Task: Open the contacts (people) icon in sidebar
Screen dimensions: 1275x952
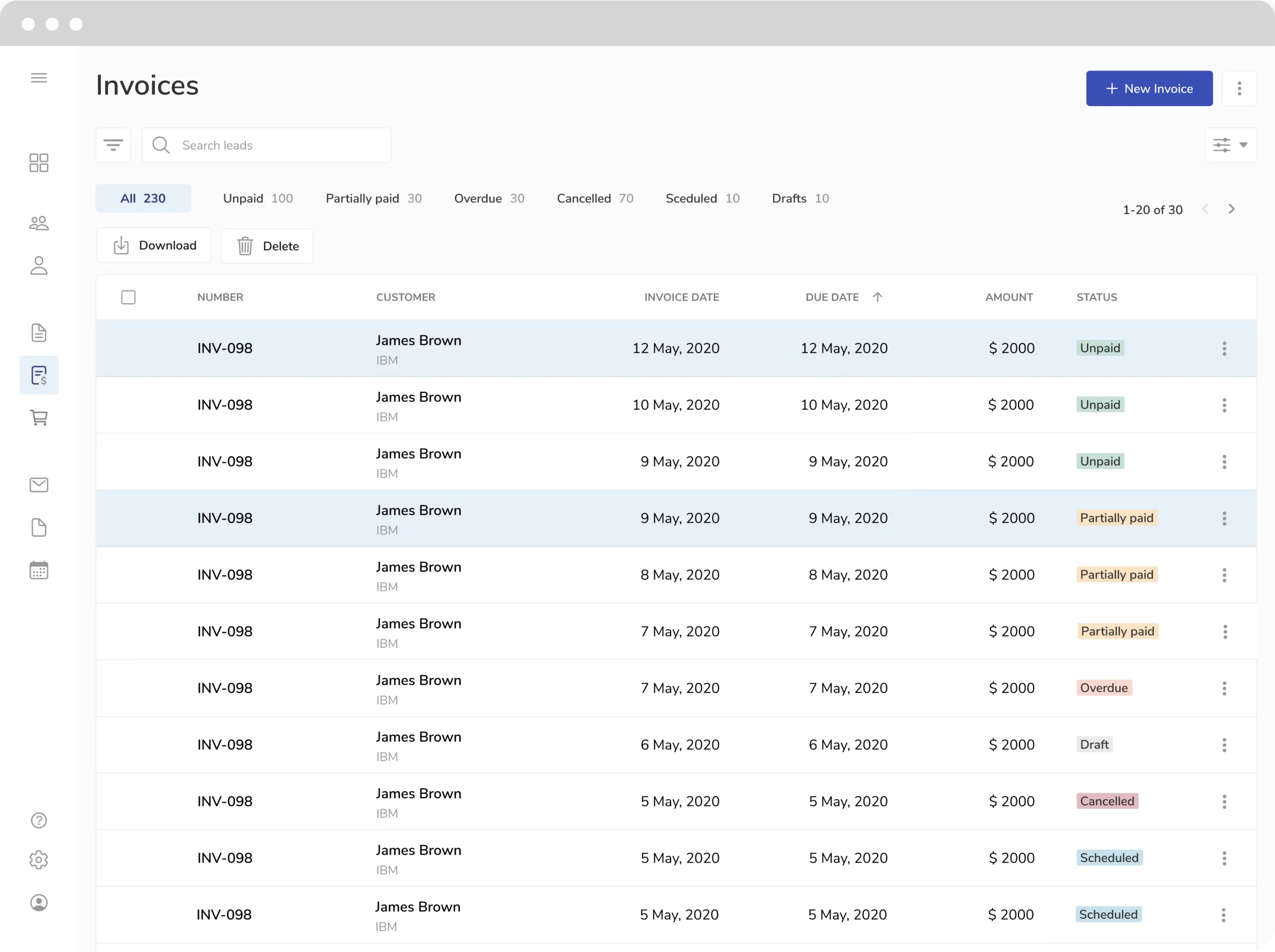Action: [38, 224]
